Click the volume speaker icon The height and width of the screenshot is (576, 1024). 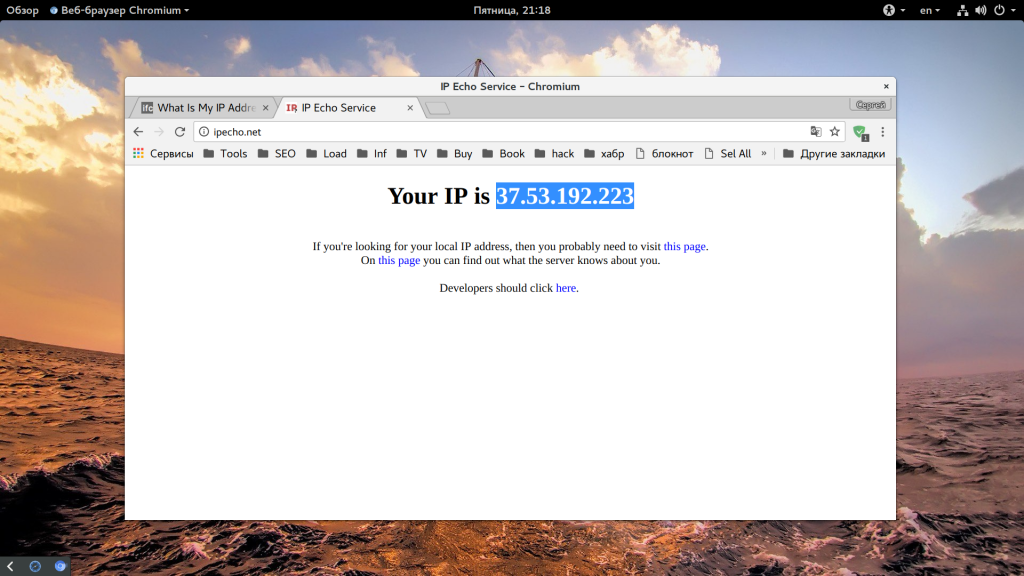(x=981, y=10)
